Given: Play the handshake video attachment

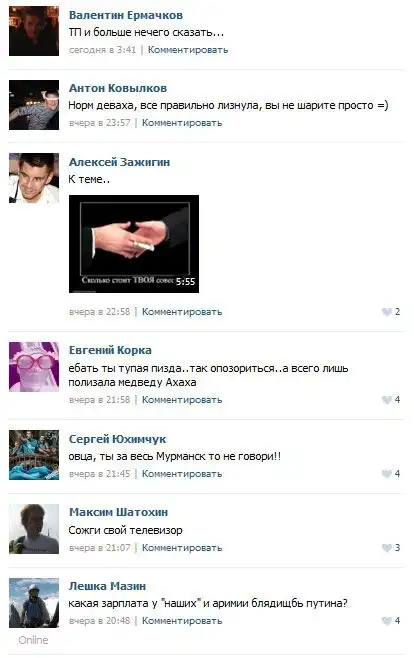Looking at the screenshot, I should (134, 244).
